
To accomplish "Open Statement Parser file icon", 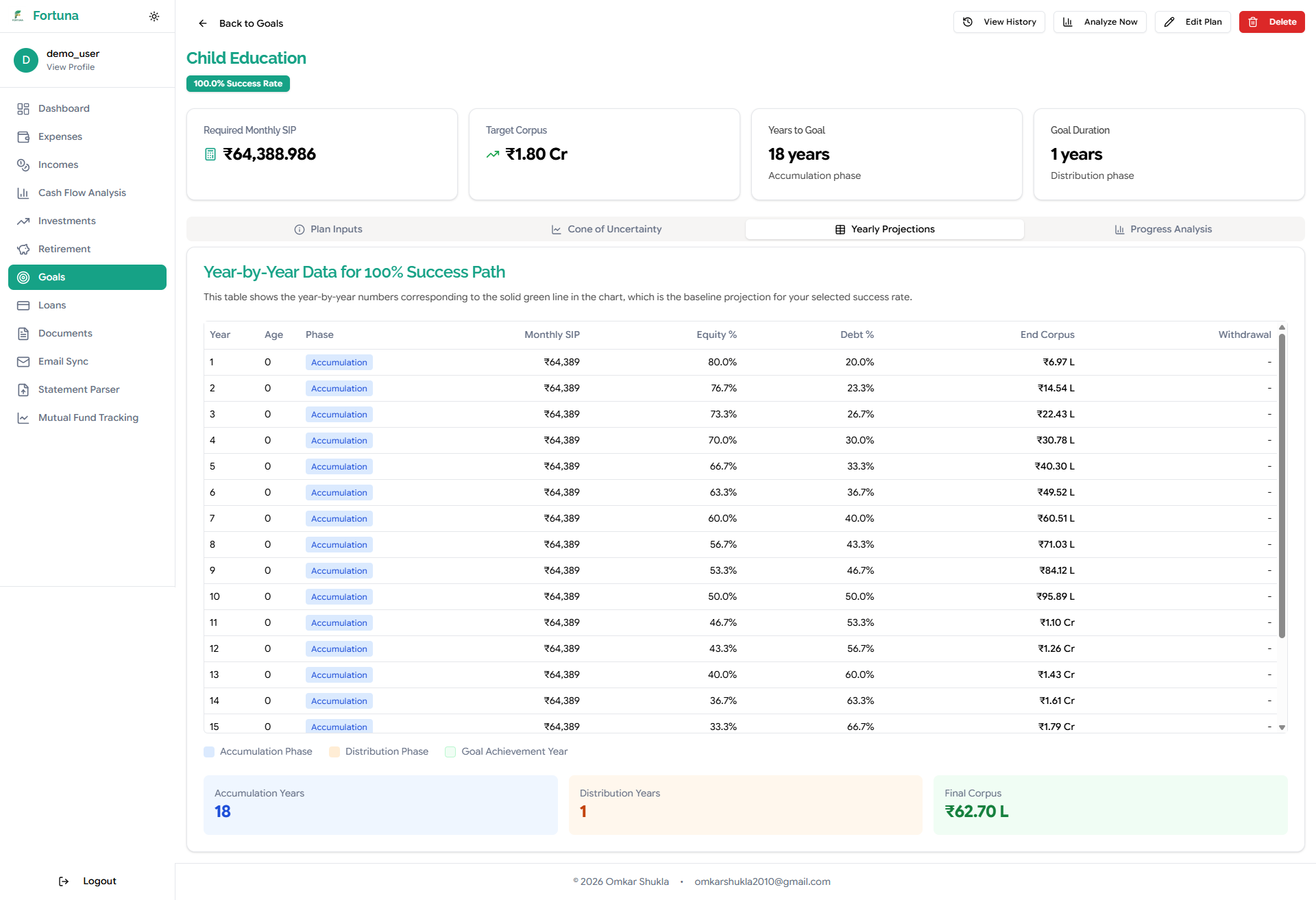I will [x=23, y=390].
